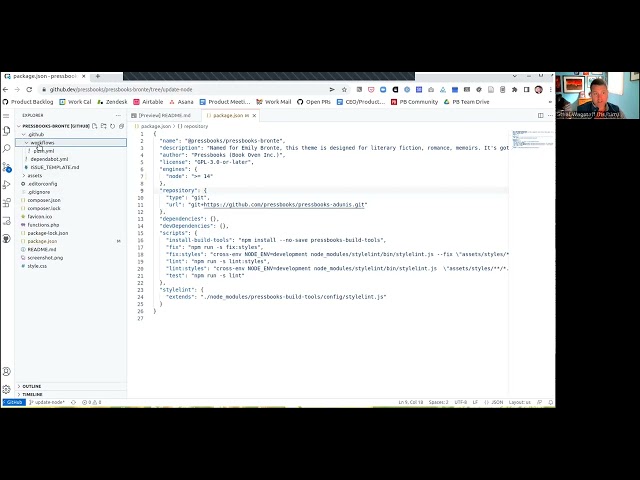Image resolution: width=640 pixels, height=480 pixels.
Task: Split the editor to the right
Action: pyautogui.click(x=540, y=116)
